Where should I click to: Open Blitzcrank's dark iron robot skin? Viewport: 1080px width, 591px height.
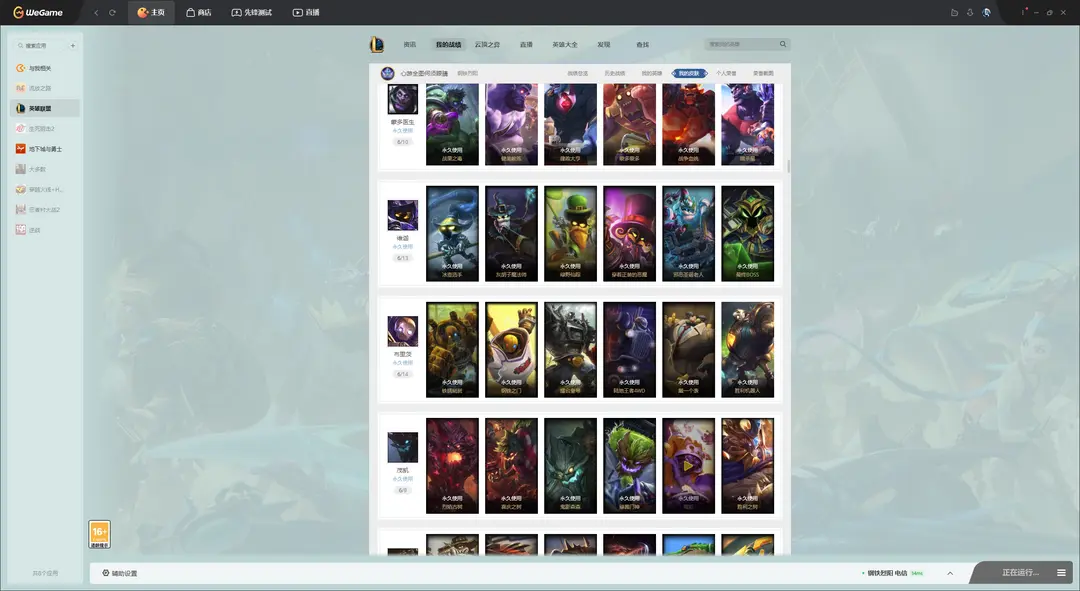click(x=570, y=349)
